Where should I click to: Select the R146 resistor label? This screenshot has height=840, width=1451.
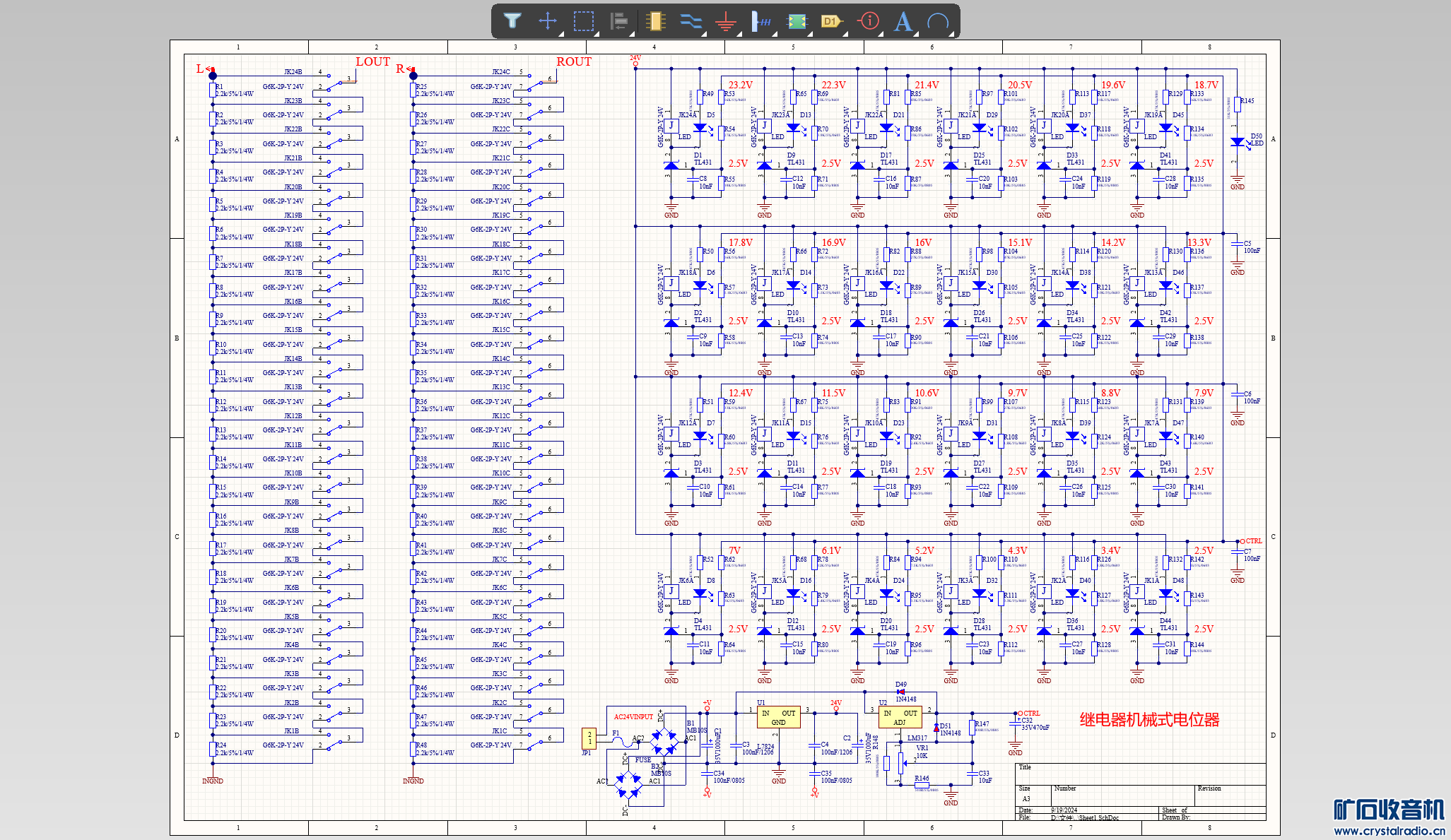point(922,779)
